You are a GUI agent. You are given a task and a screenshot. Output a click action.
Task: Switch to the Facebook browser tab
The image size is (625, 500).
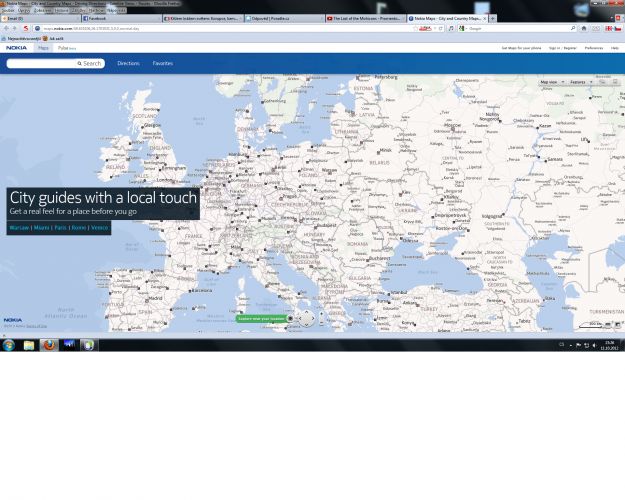122,18
